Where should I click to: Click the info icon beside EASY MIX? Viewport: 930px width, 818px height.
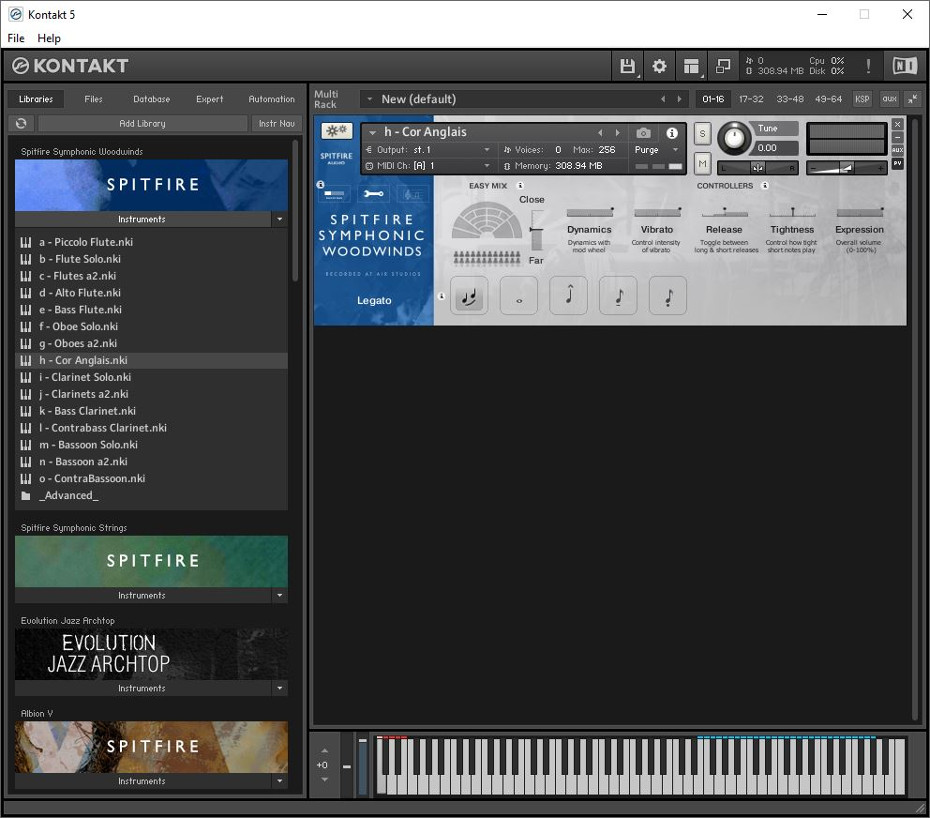click(520, 186)
